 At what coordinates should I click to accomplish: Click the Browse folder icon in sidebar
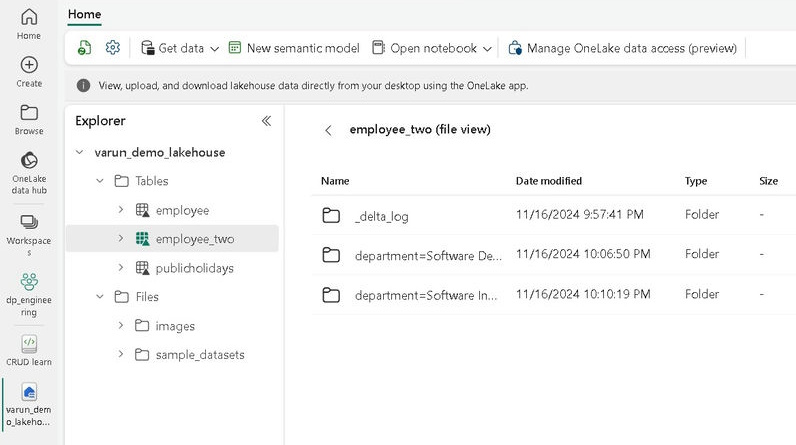point(29,113)
